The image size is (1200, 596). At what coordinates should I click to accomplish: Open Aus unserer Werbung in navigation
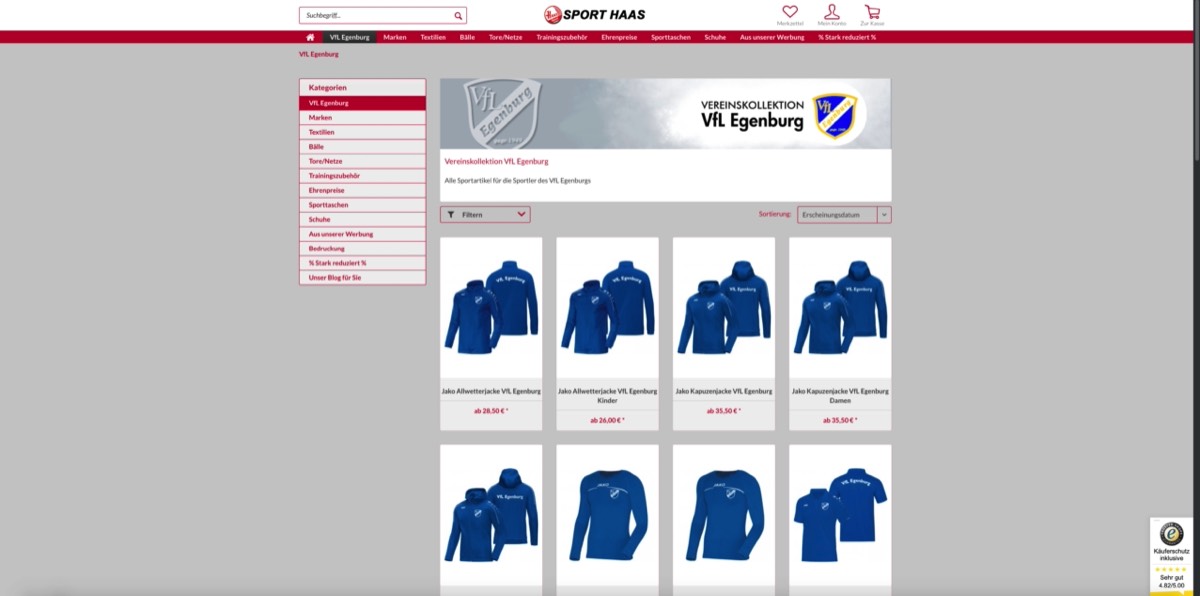[x=772, y=37]
